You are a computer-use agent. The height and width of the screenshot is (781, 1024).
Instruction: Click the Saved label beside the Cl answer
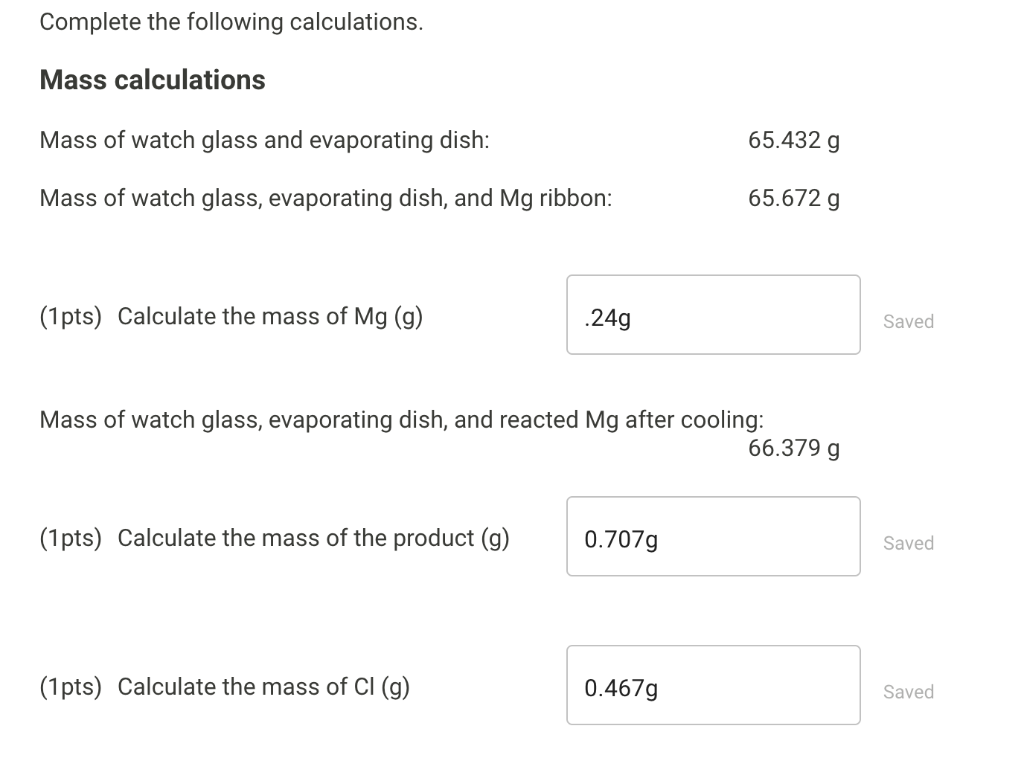click(908, 691)
